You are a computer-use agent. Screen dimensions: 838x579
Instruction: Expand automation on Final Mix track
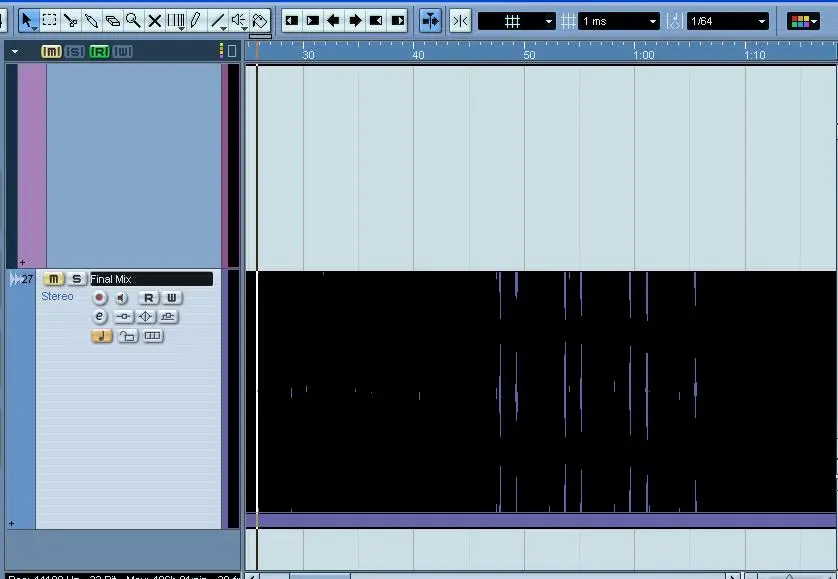click(x=12, y=523)
